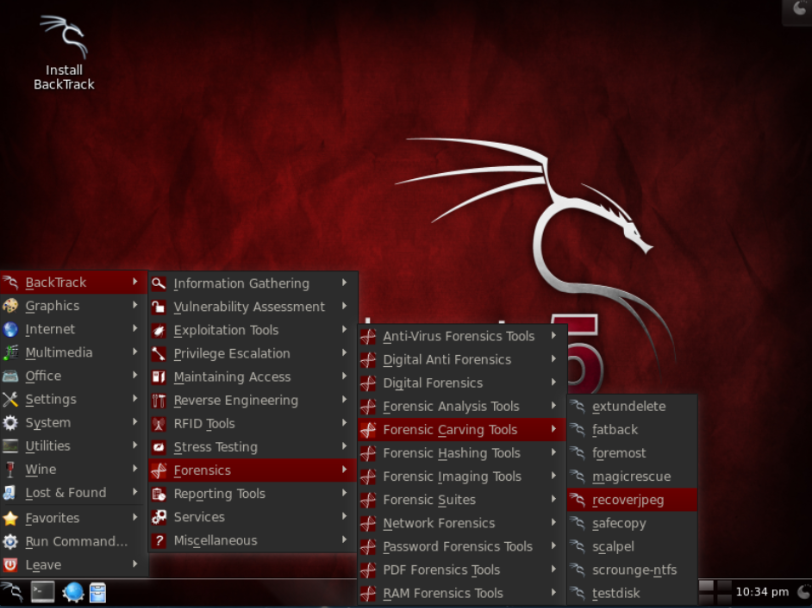Switch desktops using the pager widget
The width and height of the screenshot is (812, 608).
(715, 592)
